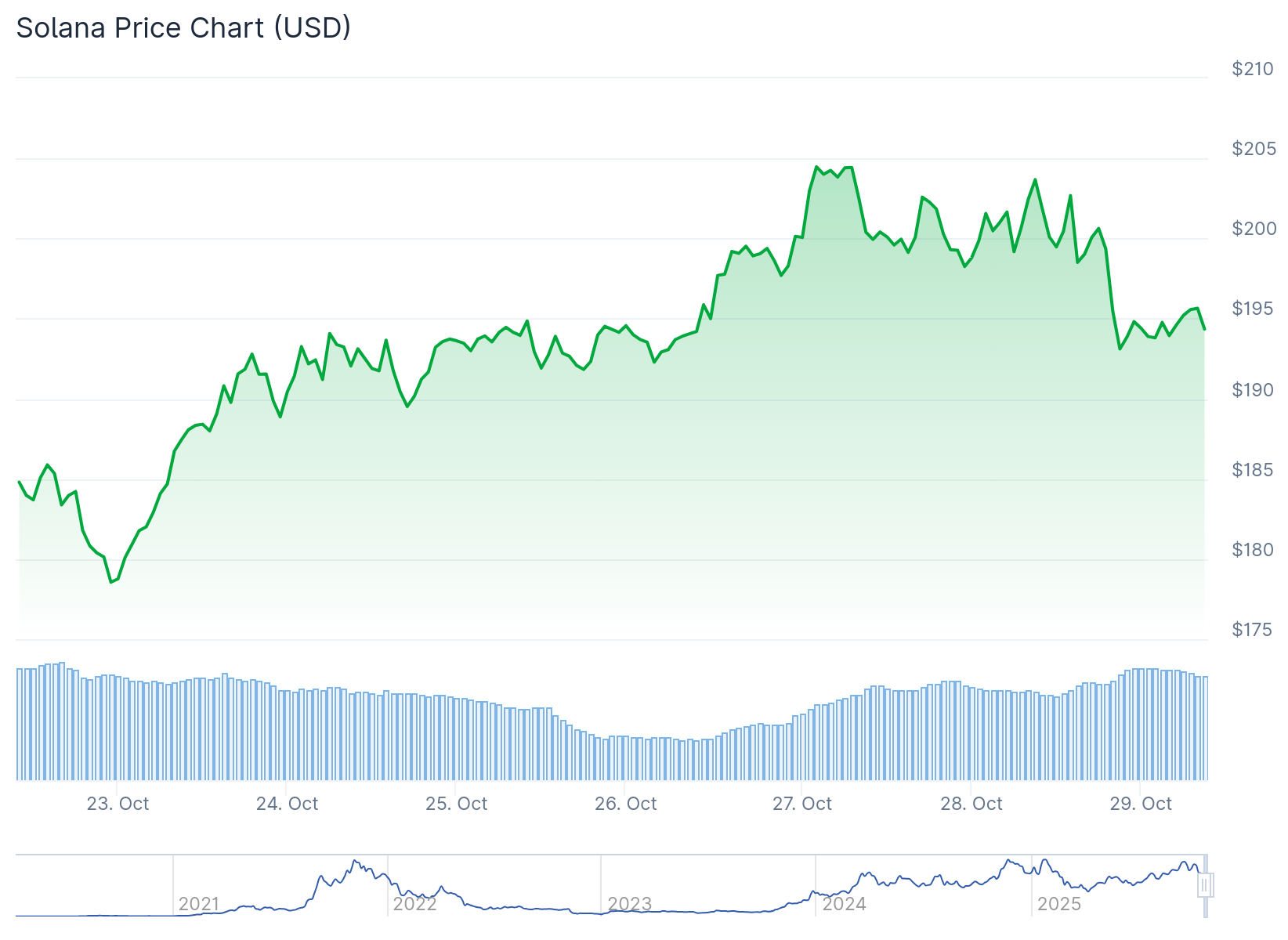Click the 24. Oct date label
This screenshot has width=1288, height=940.
tap(287, 804)
